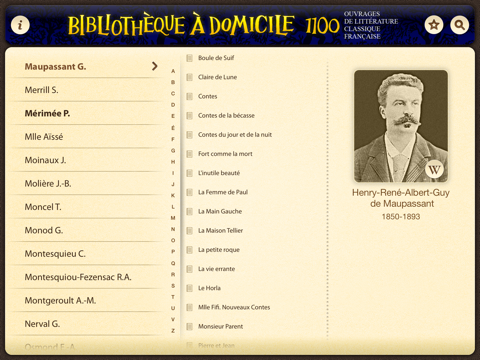Screen dimensions: 480x360
Task: Jump to letter M in alphabet index
Action: (173, 218)
